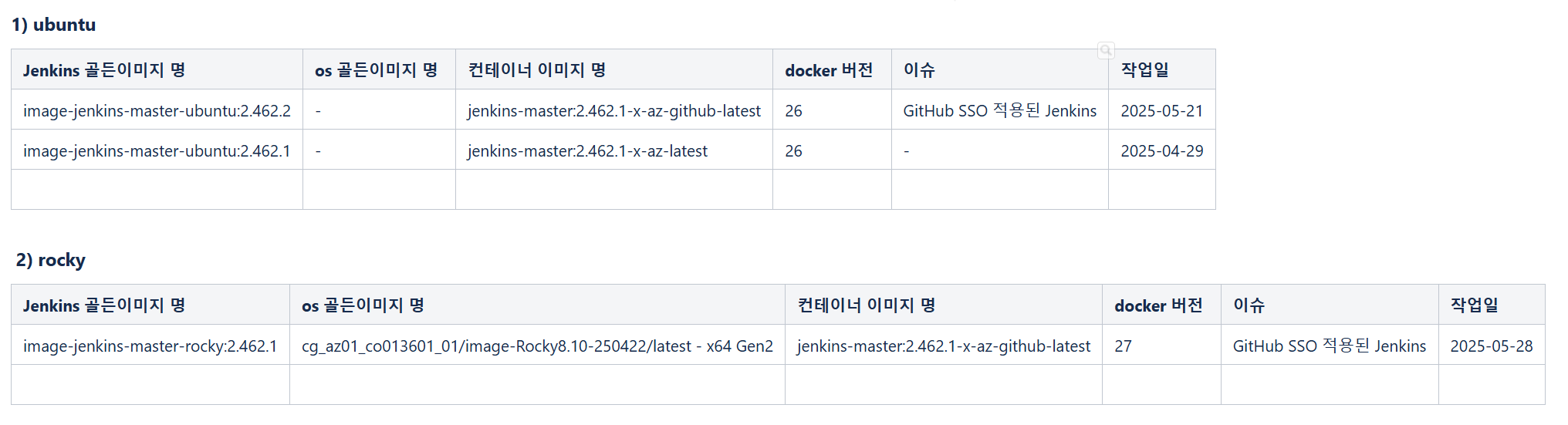
Task: Click the 2) rocky heading
Action: pyautogui.click(x=51, y=260)
